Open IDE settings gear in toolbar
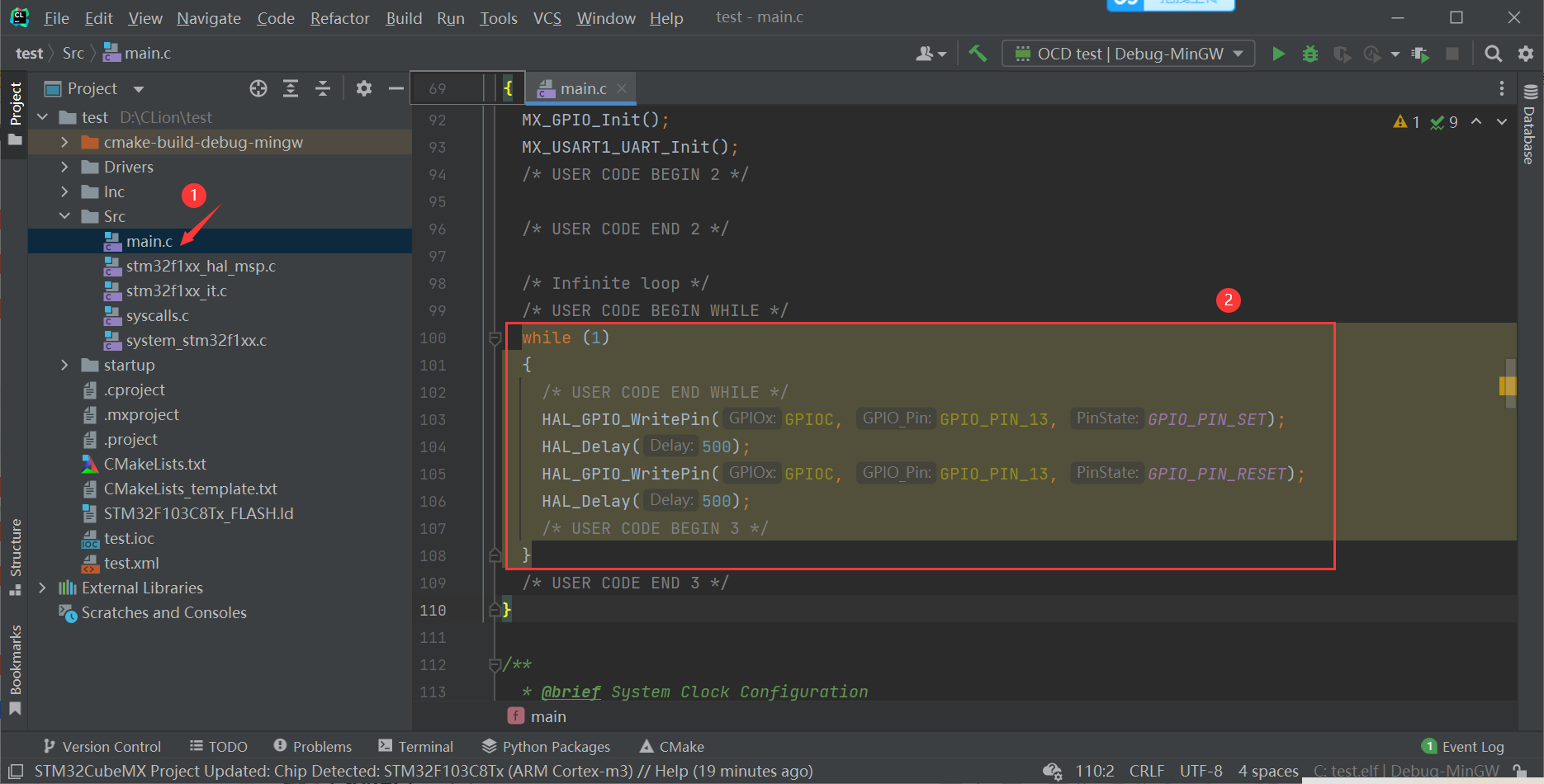This screenshot has height=784, width=1544. (1525, 54)
